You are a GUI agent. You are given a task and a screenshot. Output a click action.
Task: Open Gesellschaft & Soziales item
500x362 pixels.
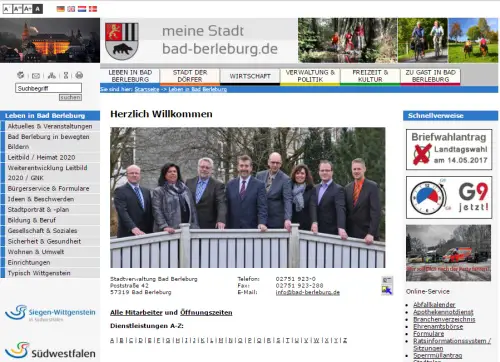click(x=50, y=231)
